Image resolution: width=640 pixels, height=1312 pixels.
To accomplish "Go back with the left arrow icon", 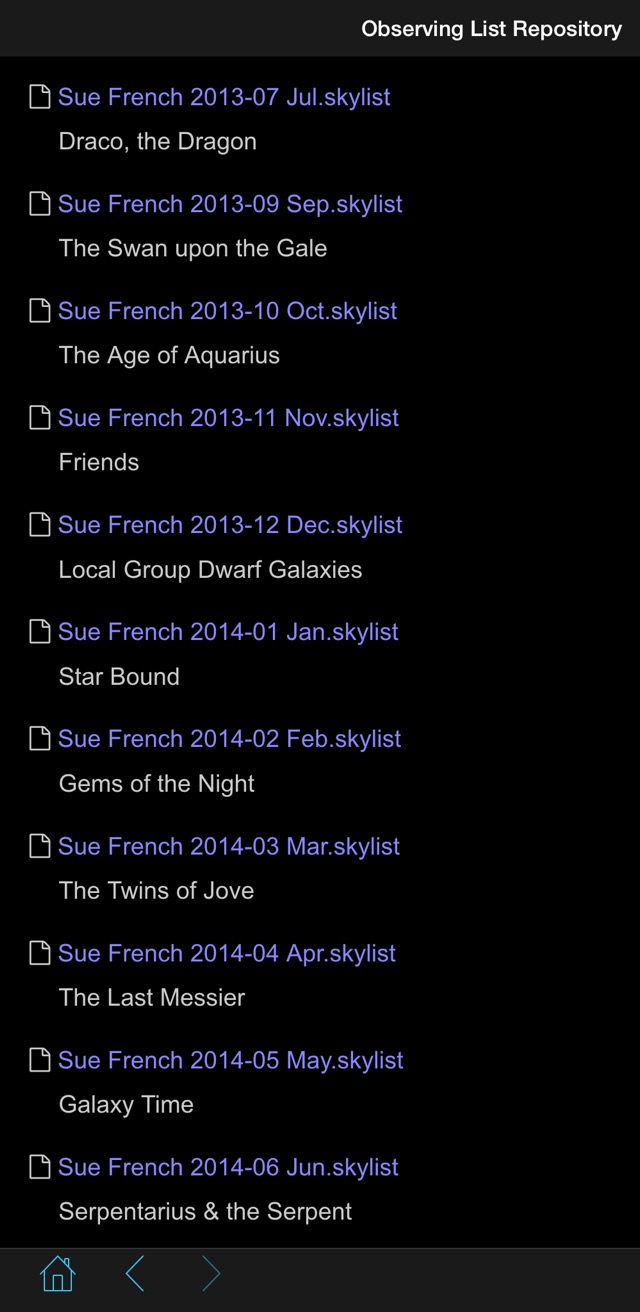I will click(x=135, y=1274).
